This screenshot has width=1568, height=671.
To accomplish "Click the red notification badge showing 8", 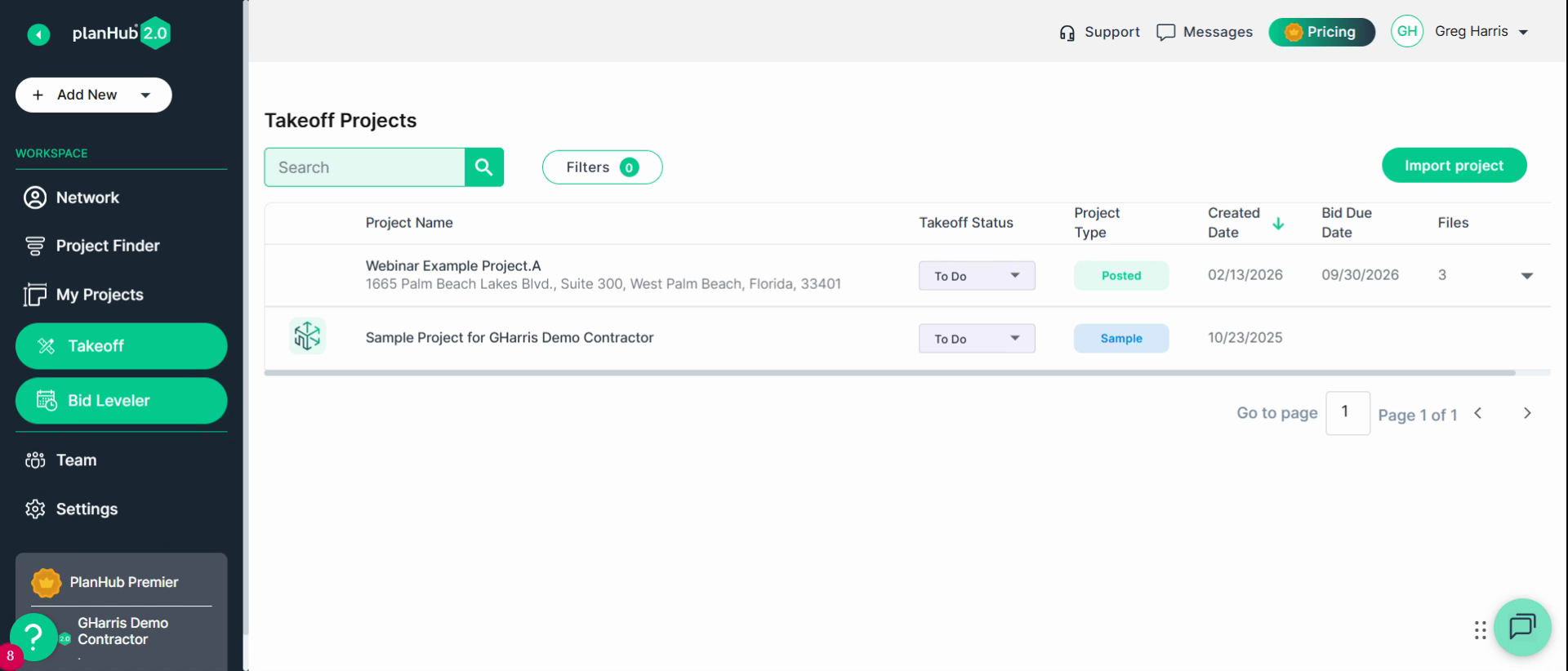I will (10, 656).
